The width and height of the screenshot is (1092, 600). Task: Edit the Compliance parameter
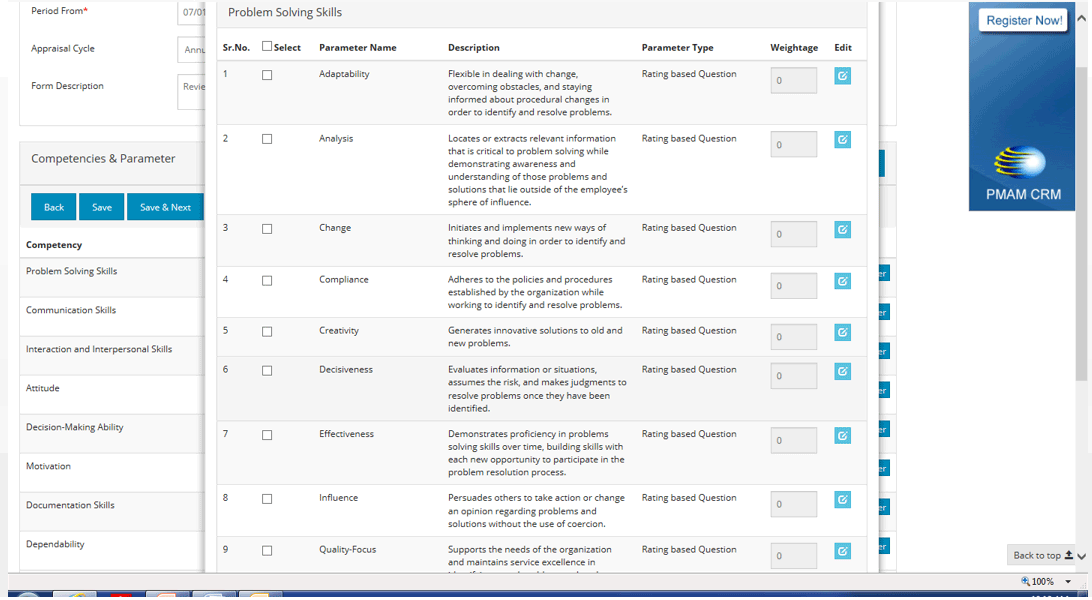842,281
